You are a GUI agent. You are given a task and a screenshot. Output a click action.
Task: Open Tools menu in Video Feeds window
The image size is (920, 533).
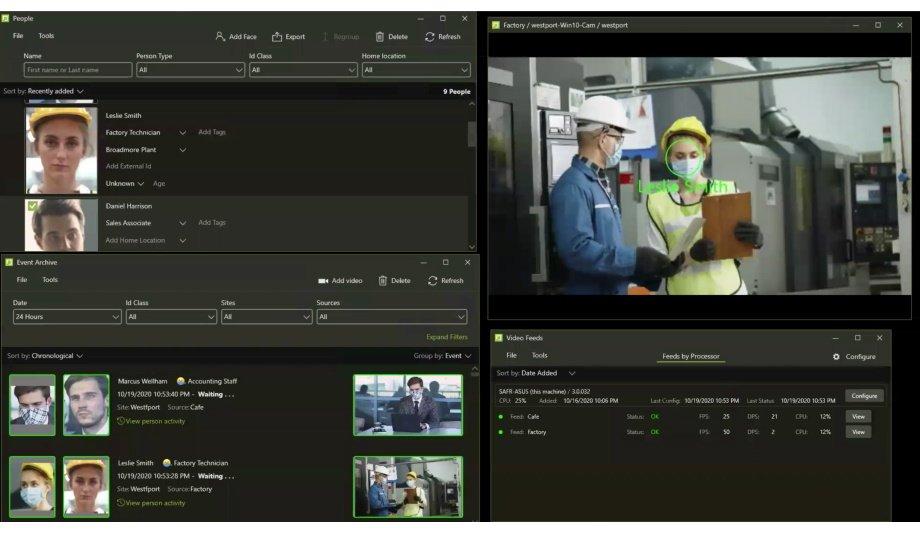[539, 355]
